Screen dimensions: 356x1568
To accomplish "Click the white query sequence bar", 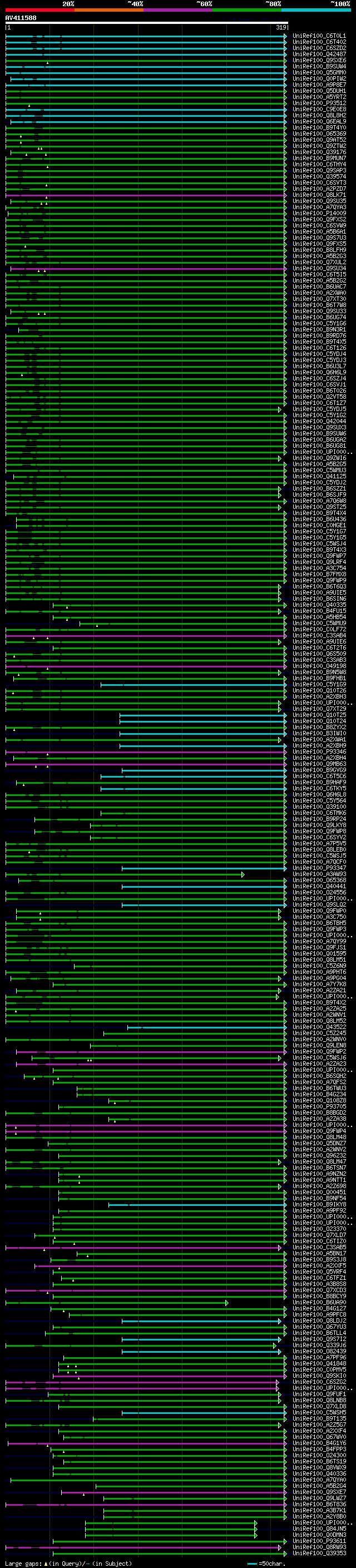I will 147,23.
